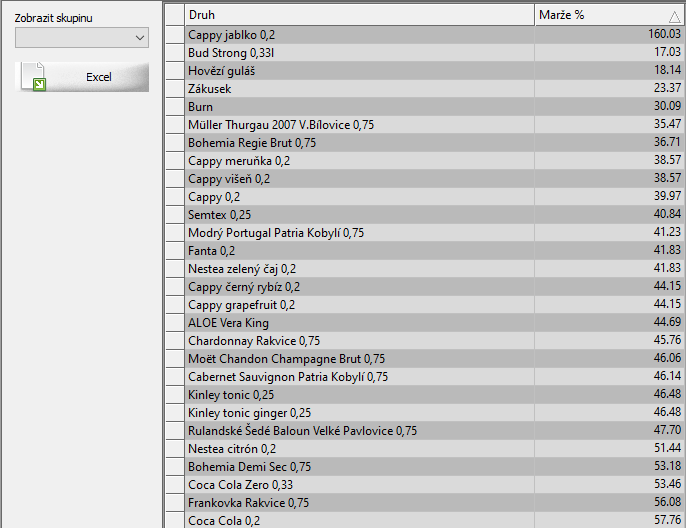Image resolution: width=686 pixels, height=528 pixels.
Task: Click the Bohemia Regie Brut 0,75 entry
Action: click(252, 143)
